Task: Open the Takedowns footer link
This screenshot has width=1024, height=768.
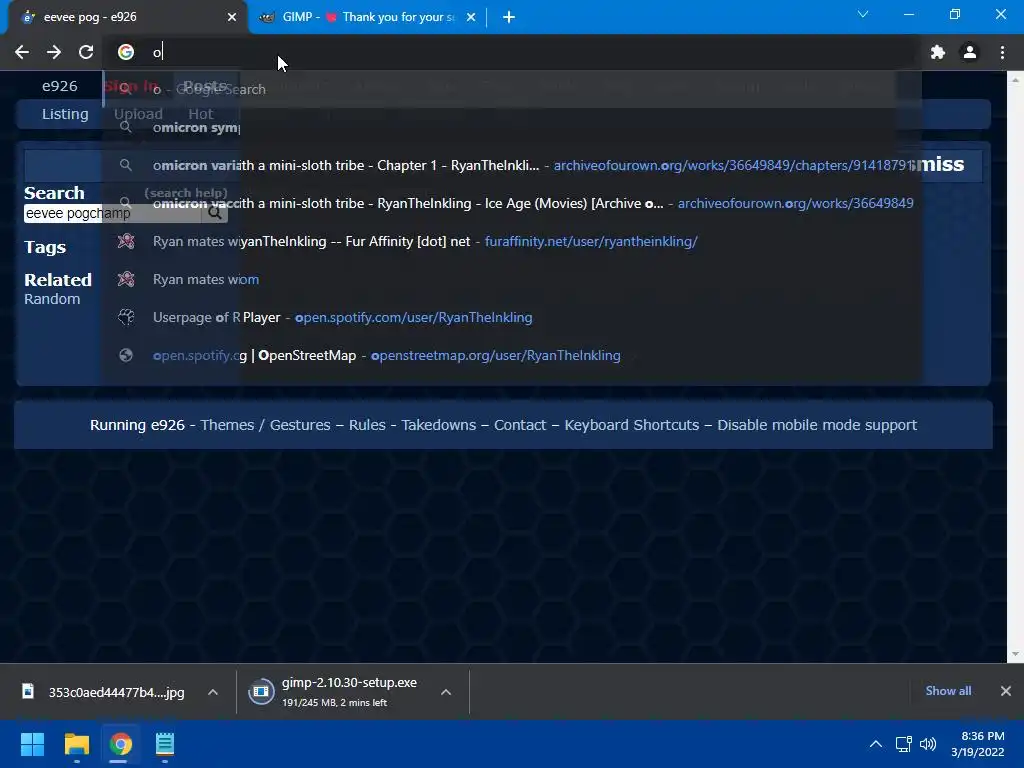Action: (439, 425)
